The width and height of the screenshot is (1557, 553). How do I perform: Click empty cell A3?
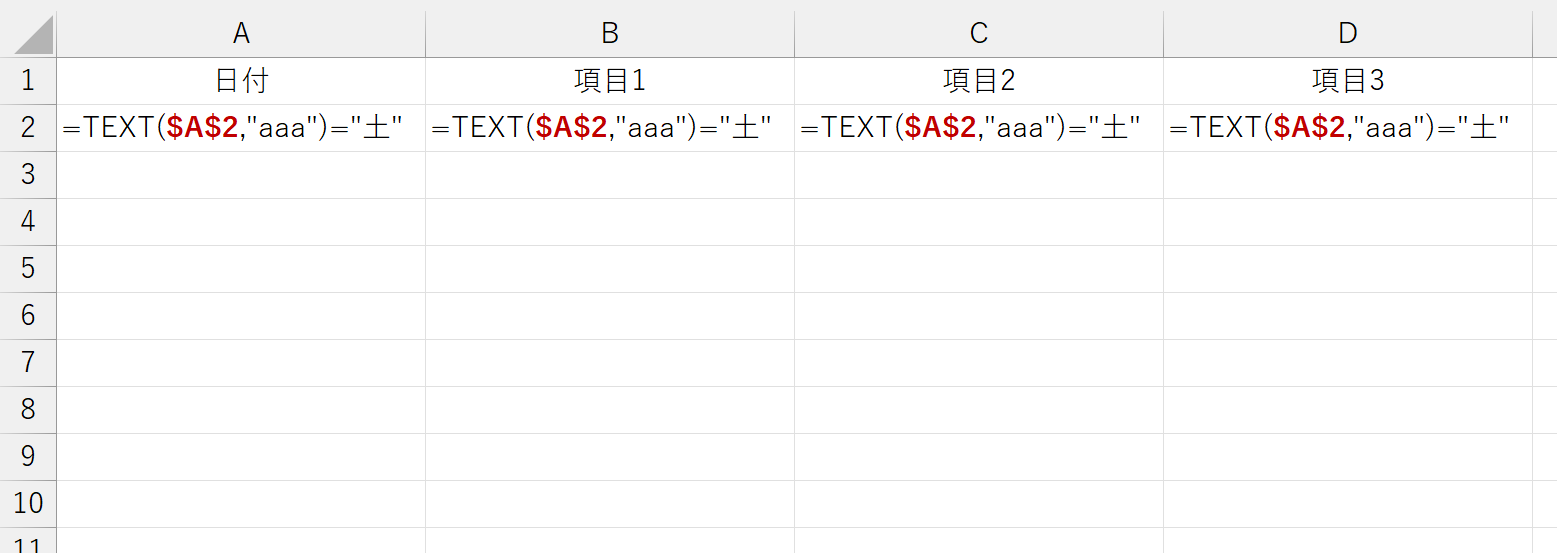[241, 175]
